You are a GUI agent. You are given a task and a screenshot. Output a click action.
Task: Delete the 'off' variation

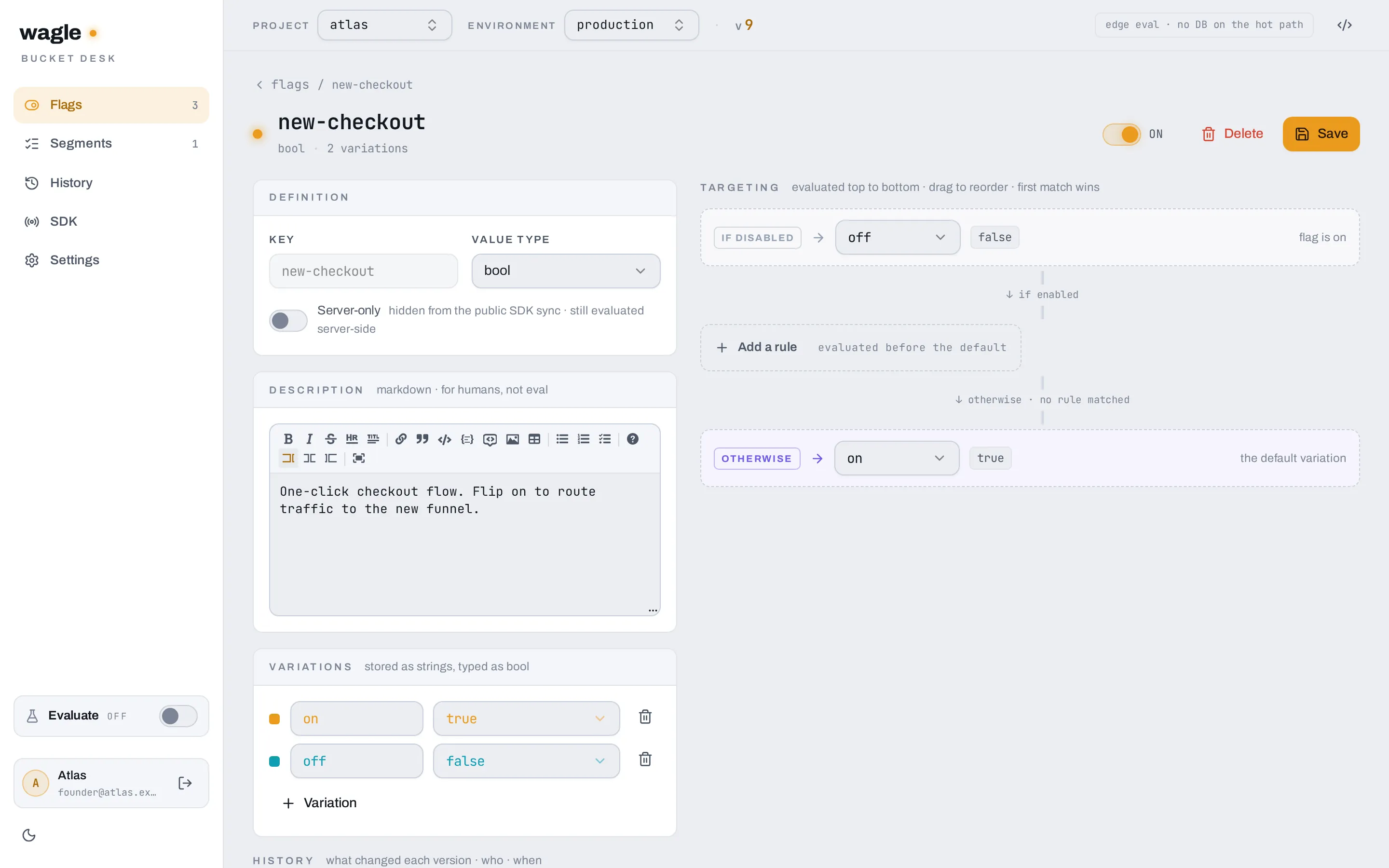645,759
